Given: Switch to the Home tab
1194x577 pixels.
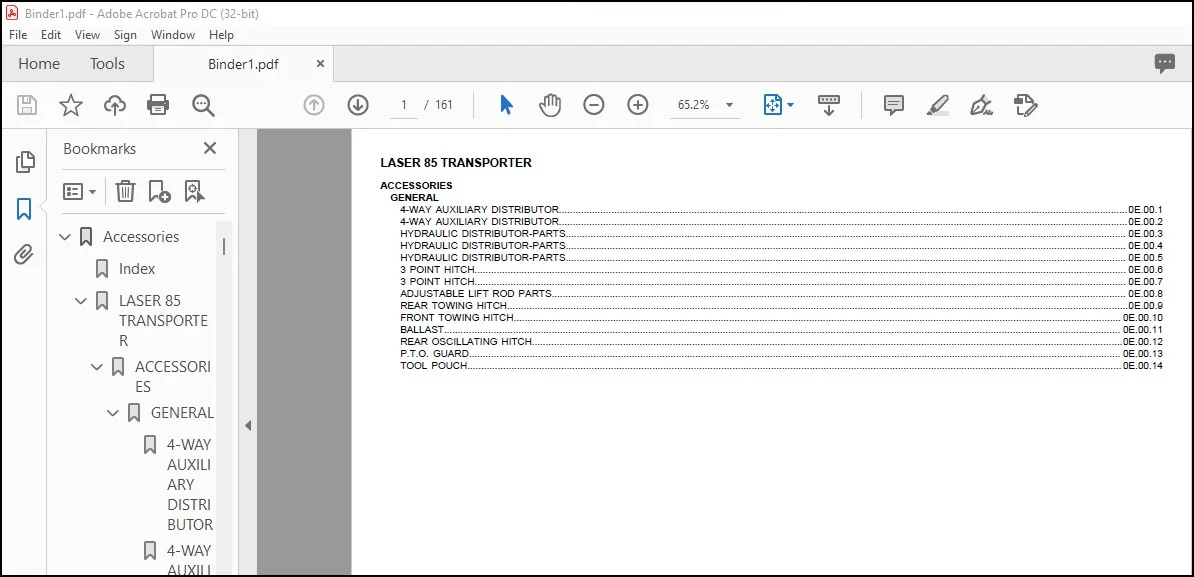Looking at the screenshot, I should point(39,64).
